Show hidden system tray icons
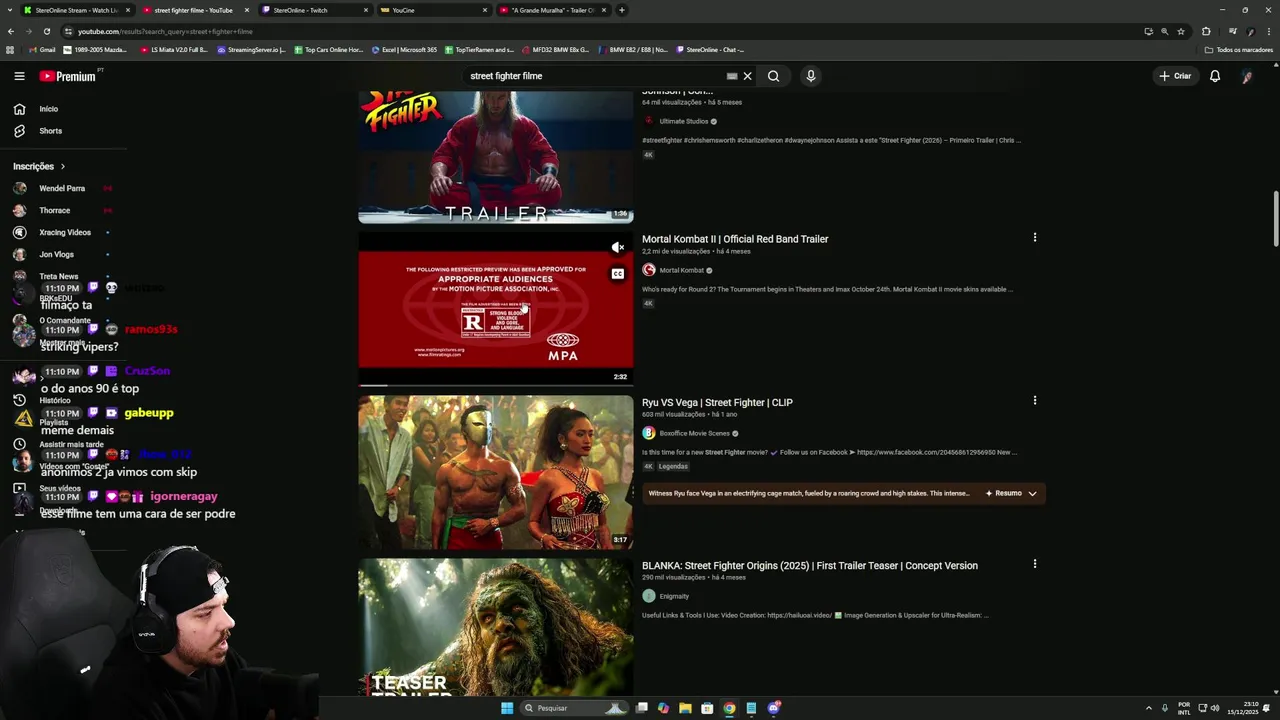This screenshot has height=720, width=1280. (1148, 708)
